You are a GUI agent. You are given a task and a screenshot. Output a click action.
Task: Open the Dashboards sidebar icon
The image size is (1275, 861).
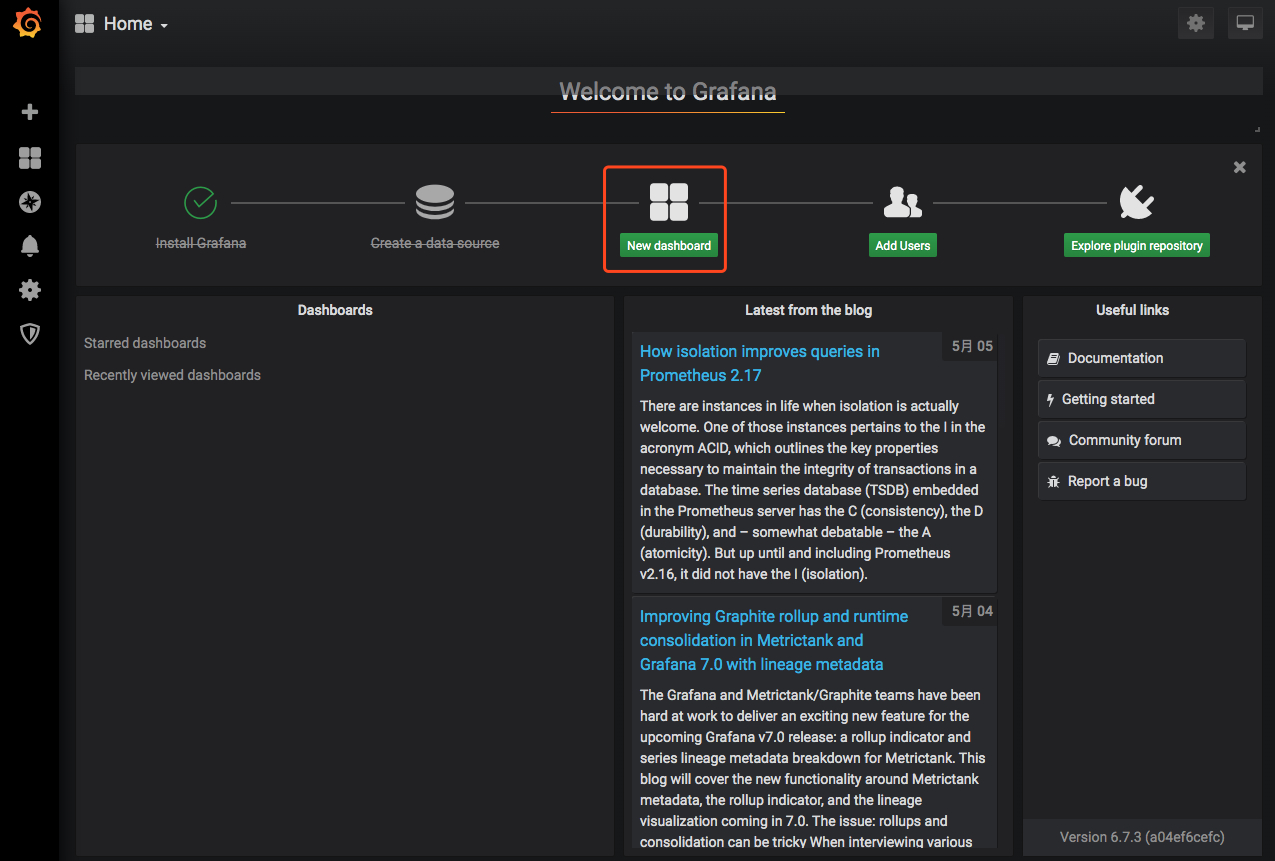(30, 157)
